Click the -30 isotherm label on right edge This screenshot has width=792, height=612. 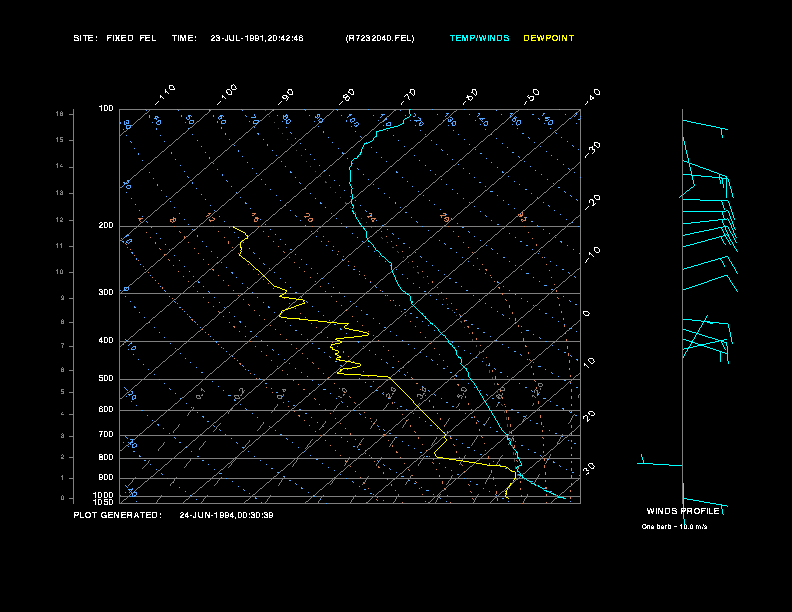[x=593, y=149]
